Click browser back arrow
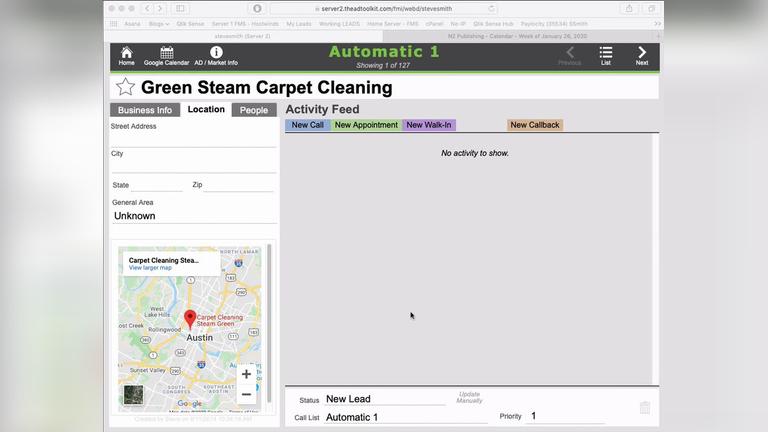 coord(146,8)
